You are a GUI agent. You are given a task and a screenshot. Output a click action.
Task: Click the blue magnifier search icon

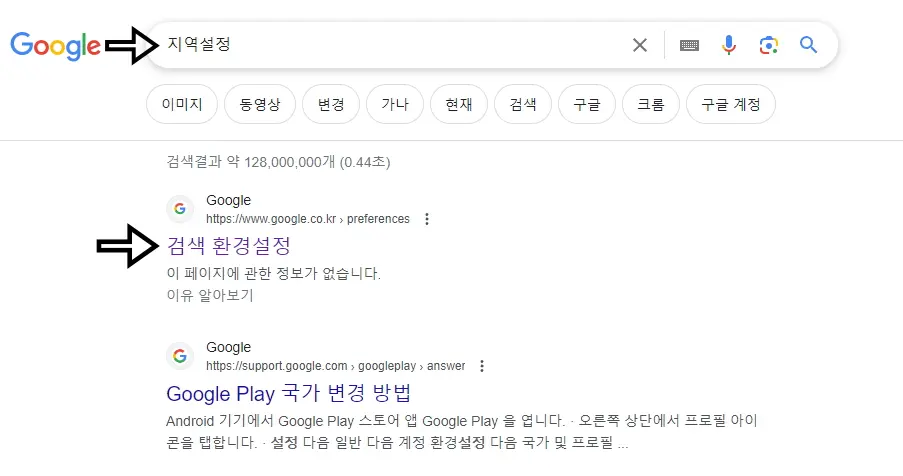808,45
